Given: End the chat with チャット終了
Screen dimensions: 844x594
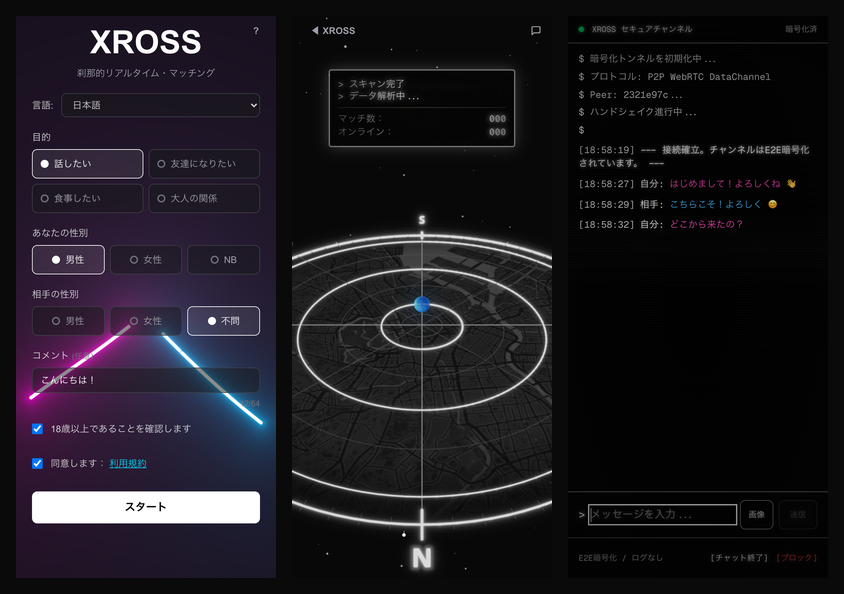Looking at the screenshot, I should pyautogui.click(x=737, y=557).
